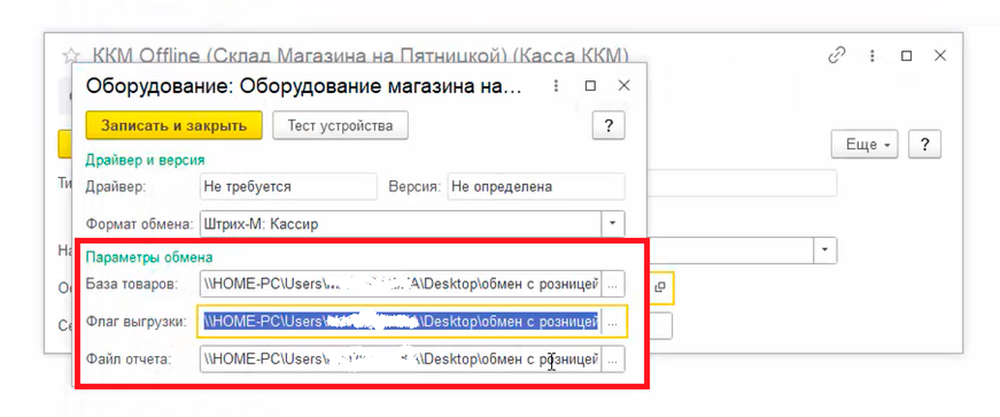This screenshot has width=1000, height=417.
Task: Click the chain link icon in background window
Action: coord(837,56)
